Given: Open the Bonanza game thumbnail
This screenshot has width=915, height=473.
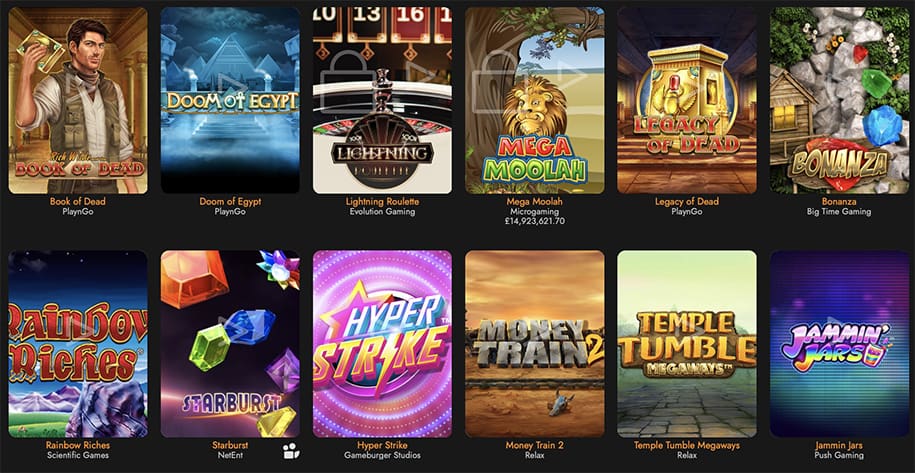Looking at the screenshot, I should coord(839,100).
